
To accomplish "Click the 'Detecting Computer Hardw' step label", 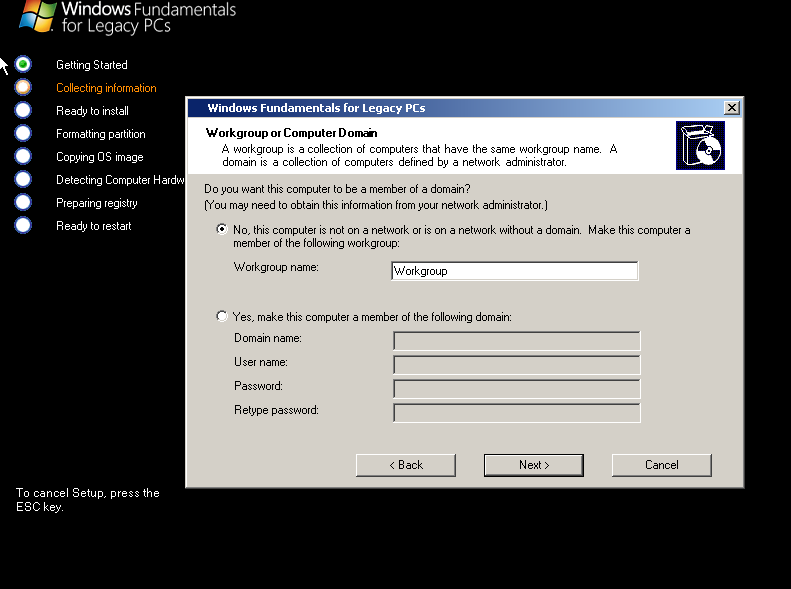I will (121, 180).
